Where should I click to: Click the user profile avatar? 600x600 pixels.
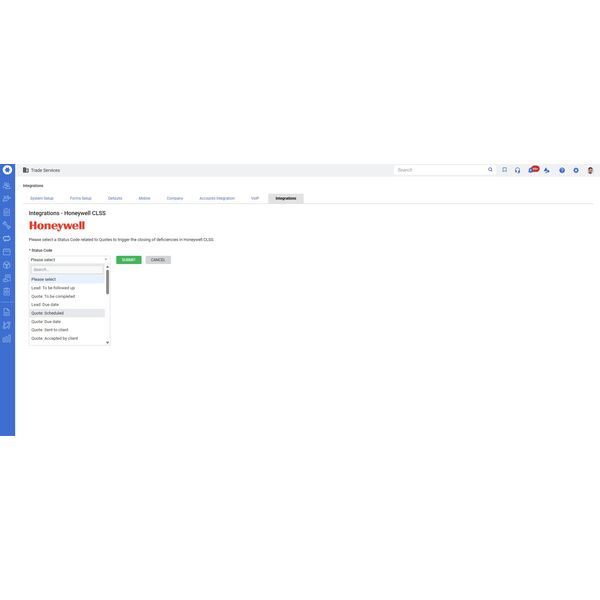591,170
